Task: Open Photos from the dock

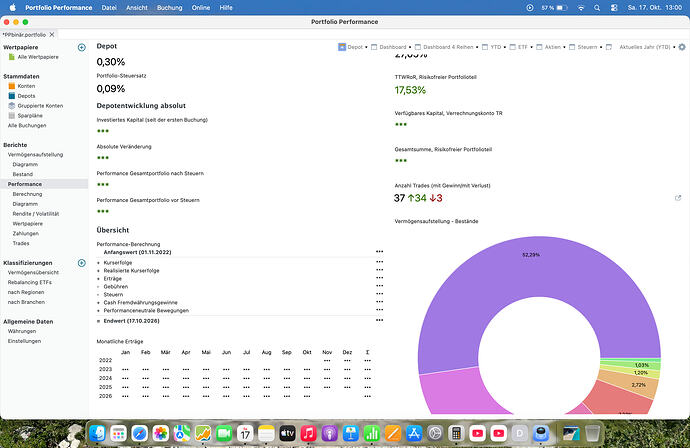Action: pyautogui.click(x=161, y=433)
